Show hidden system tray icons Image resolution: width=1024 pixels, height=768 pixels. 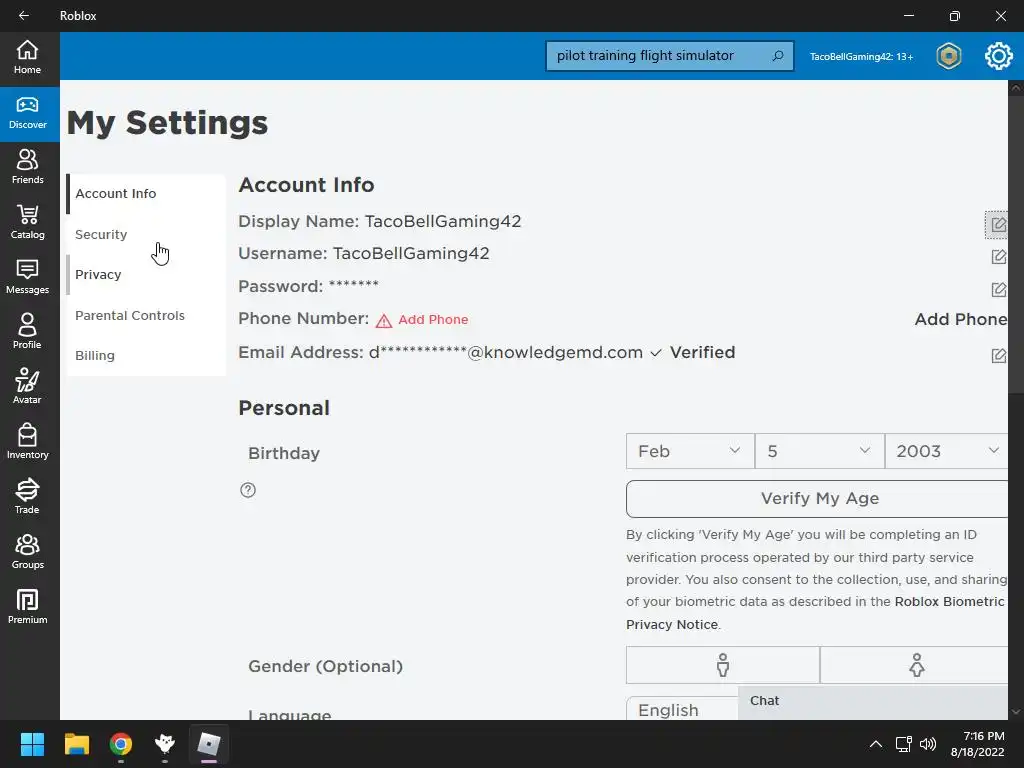point(876,744)
